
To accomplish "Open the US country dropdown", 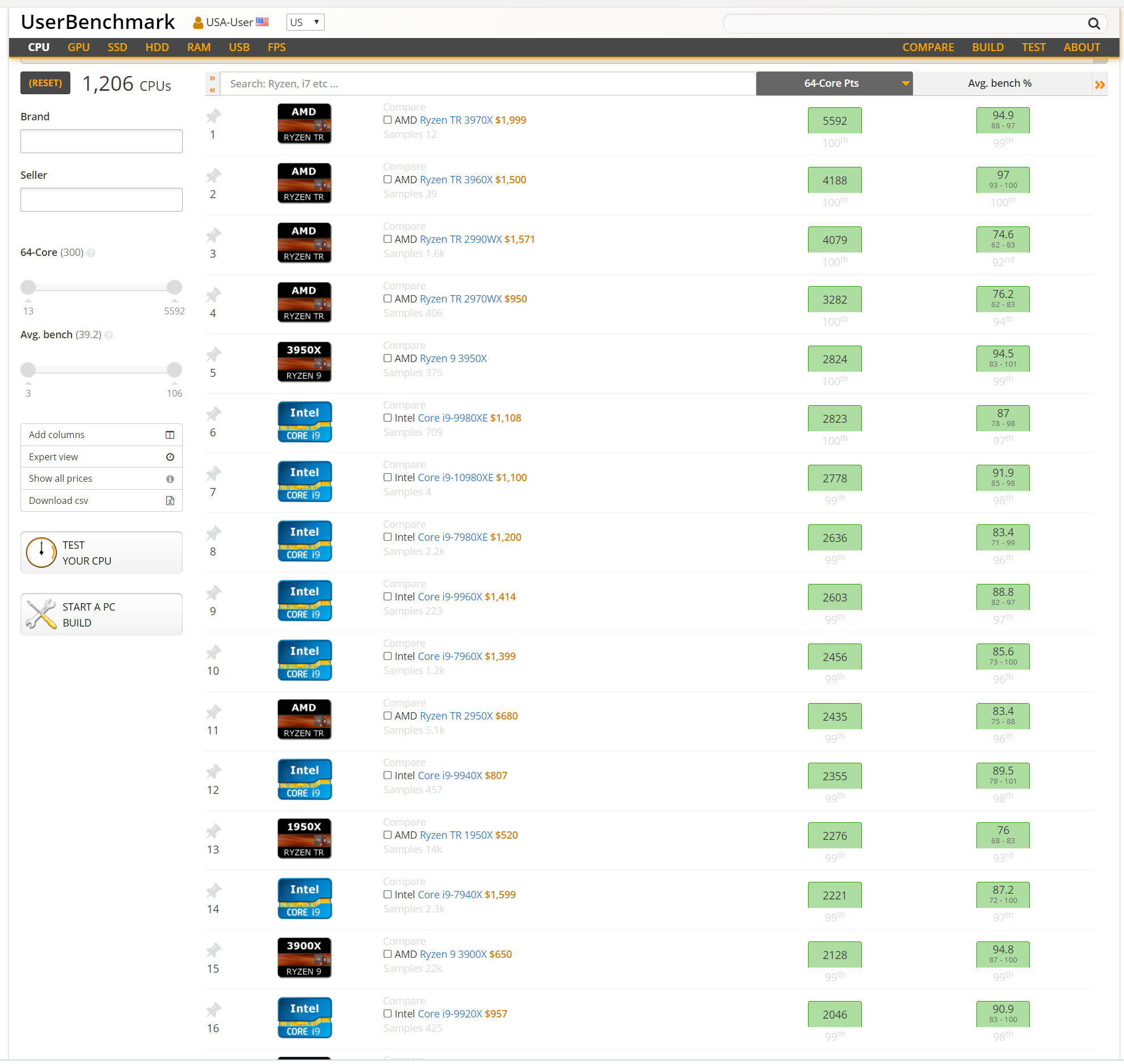I will (x=305, y=22).
